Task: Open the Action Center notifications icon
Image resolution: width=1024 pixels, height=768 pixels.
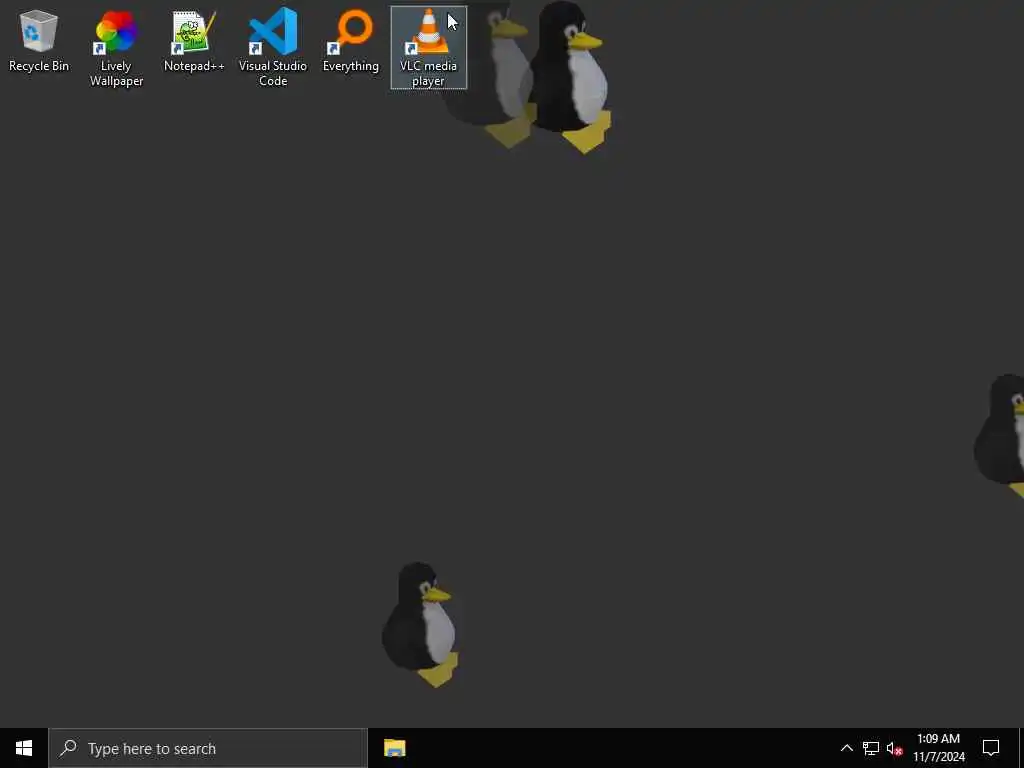Action: point(991,748)
